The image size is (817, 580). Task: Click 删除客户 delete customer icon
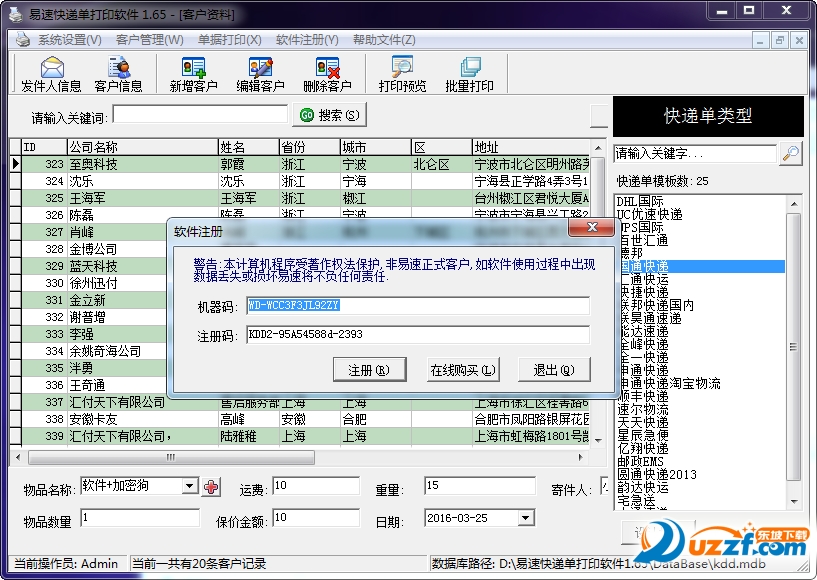327,74
